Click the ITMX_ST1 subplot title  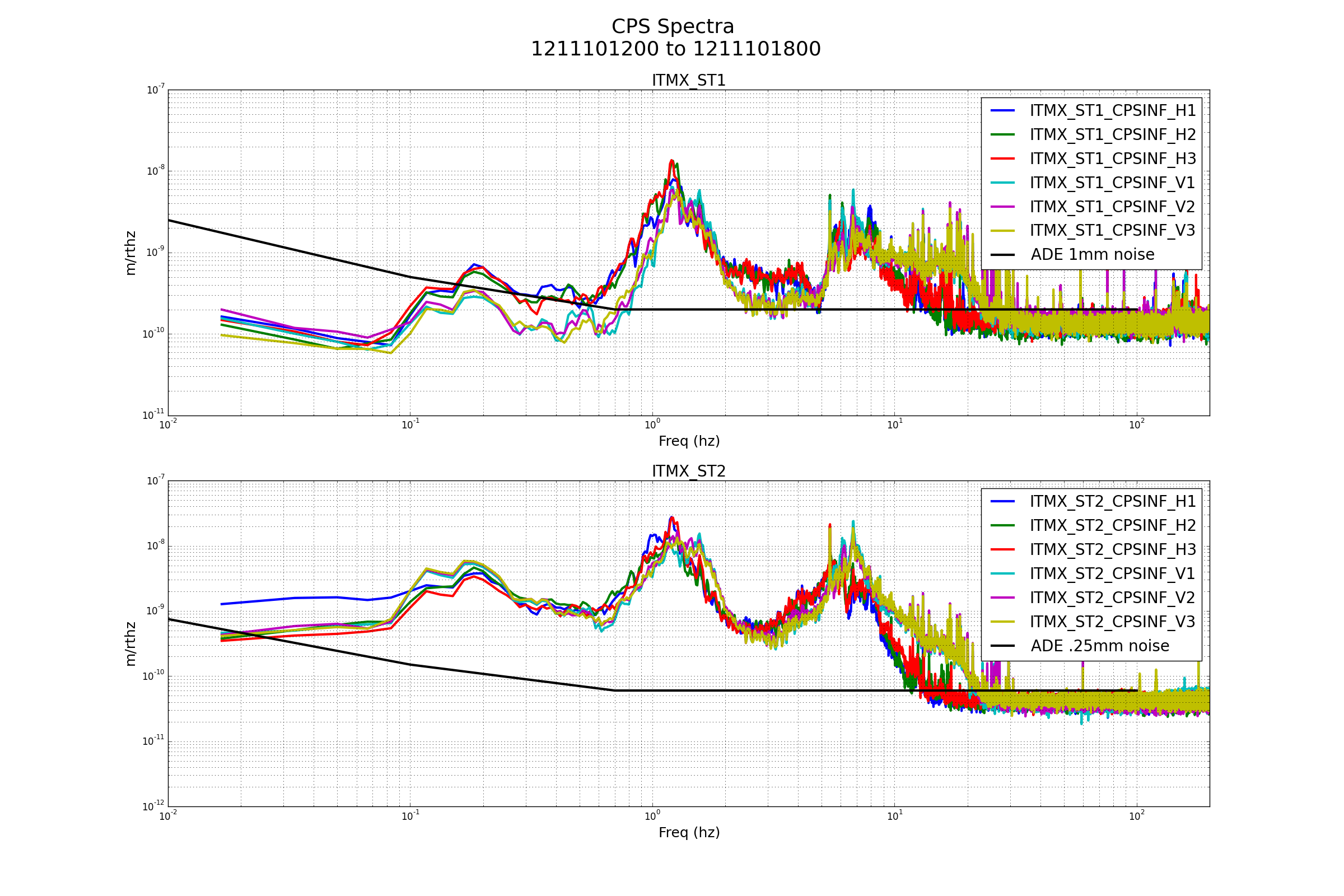(689, 81)
